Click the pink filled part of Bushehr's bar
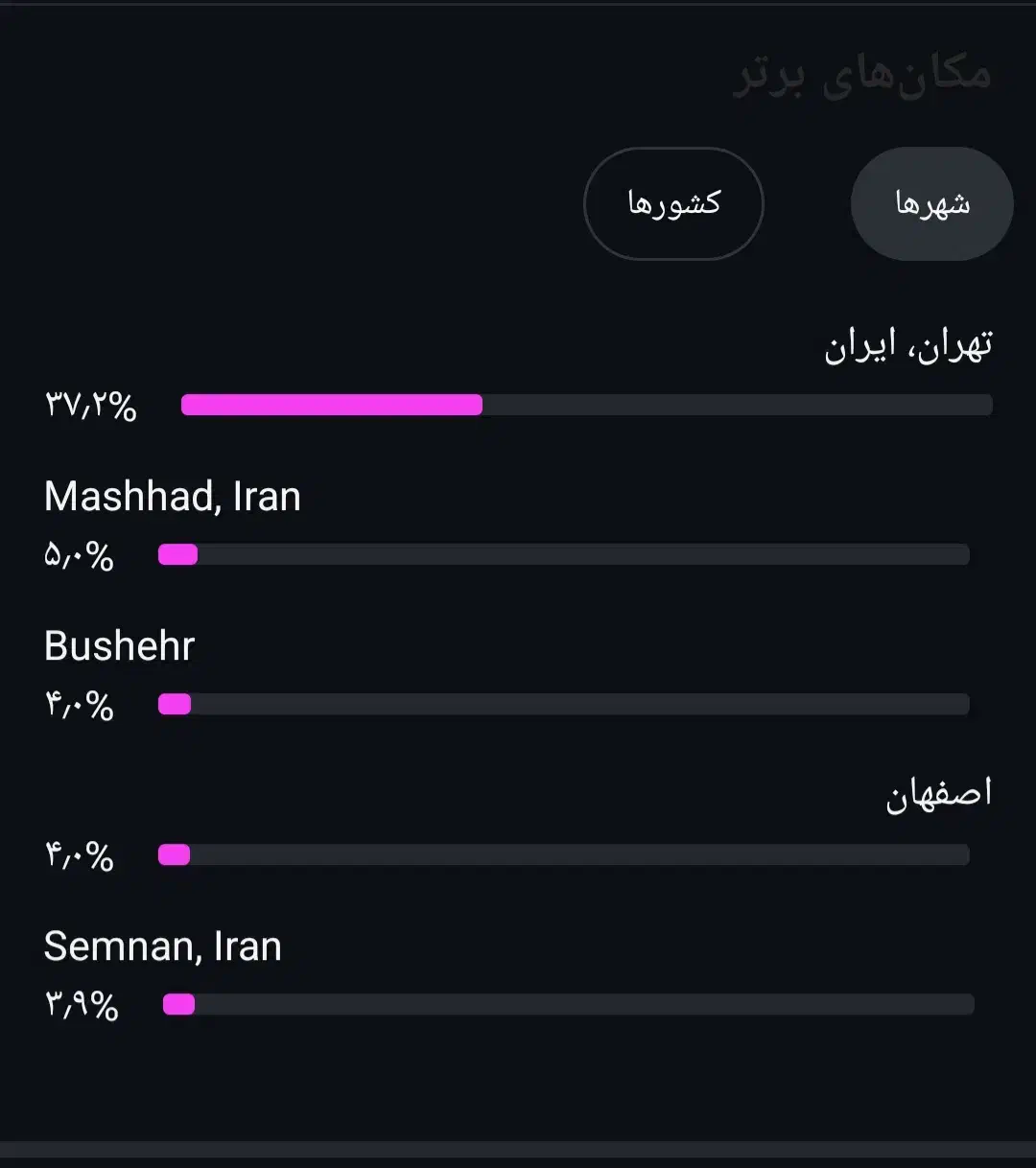 (175, 705)
